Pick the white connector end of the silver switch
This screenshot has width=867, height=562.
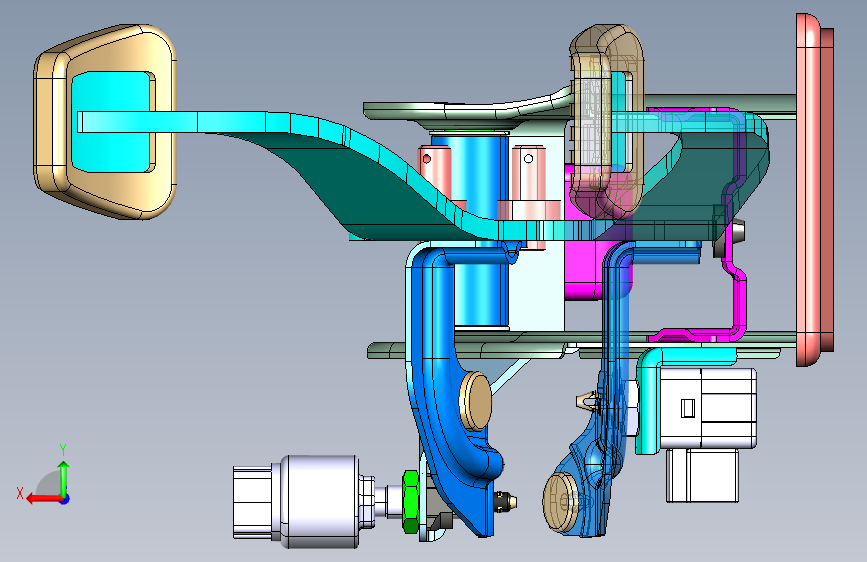tap(252, 502)
